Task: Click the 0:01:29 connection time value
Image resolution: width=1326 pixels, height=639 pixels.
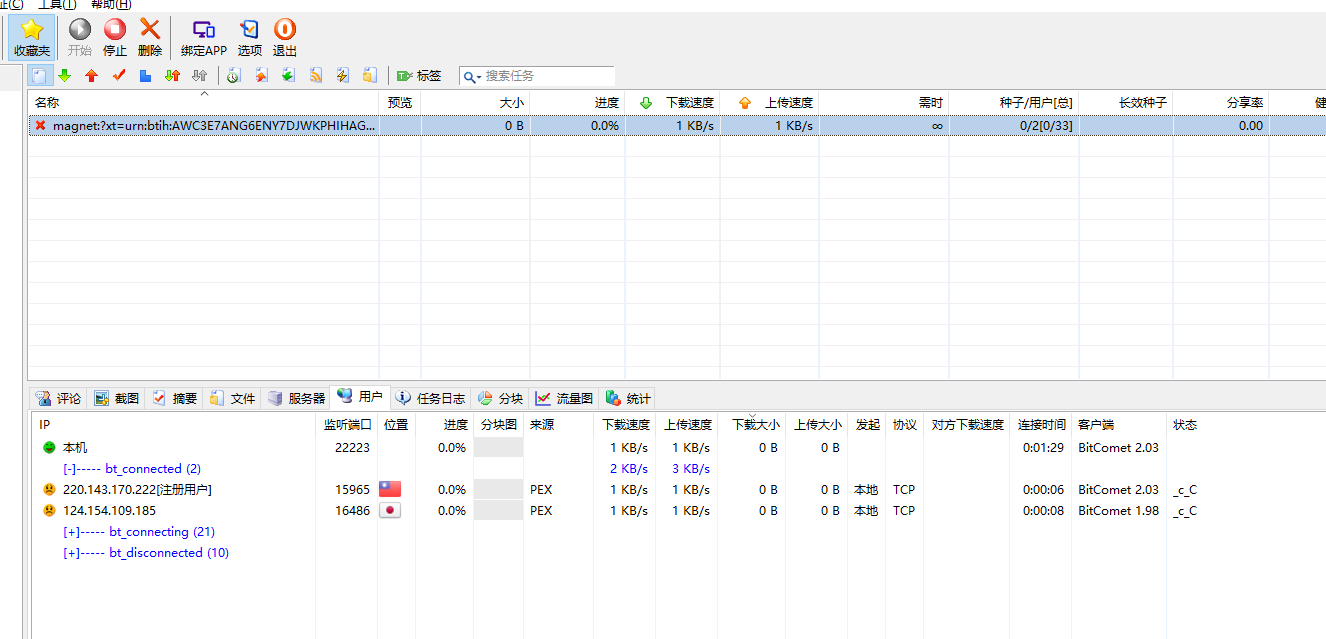Action: 1041,448
